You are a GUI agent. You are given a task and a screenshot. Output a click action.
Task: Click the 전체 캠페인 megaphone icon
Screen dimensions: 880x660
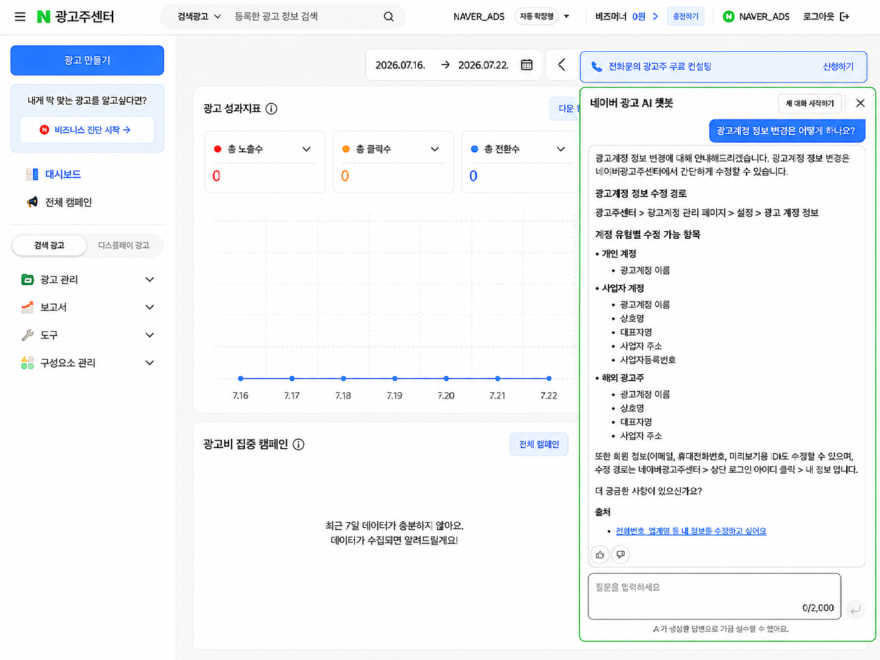click(32, 202)
